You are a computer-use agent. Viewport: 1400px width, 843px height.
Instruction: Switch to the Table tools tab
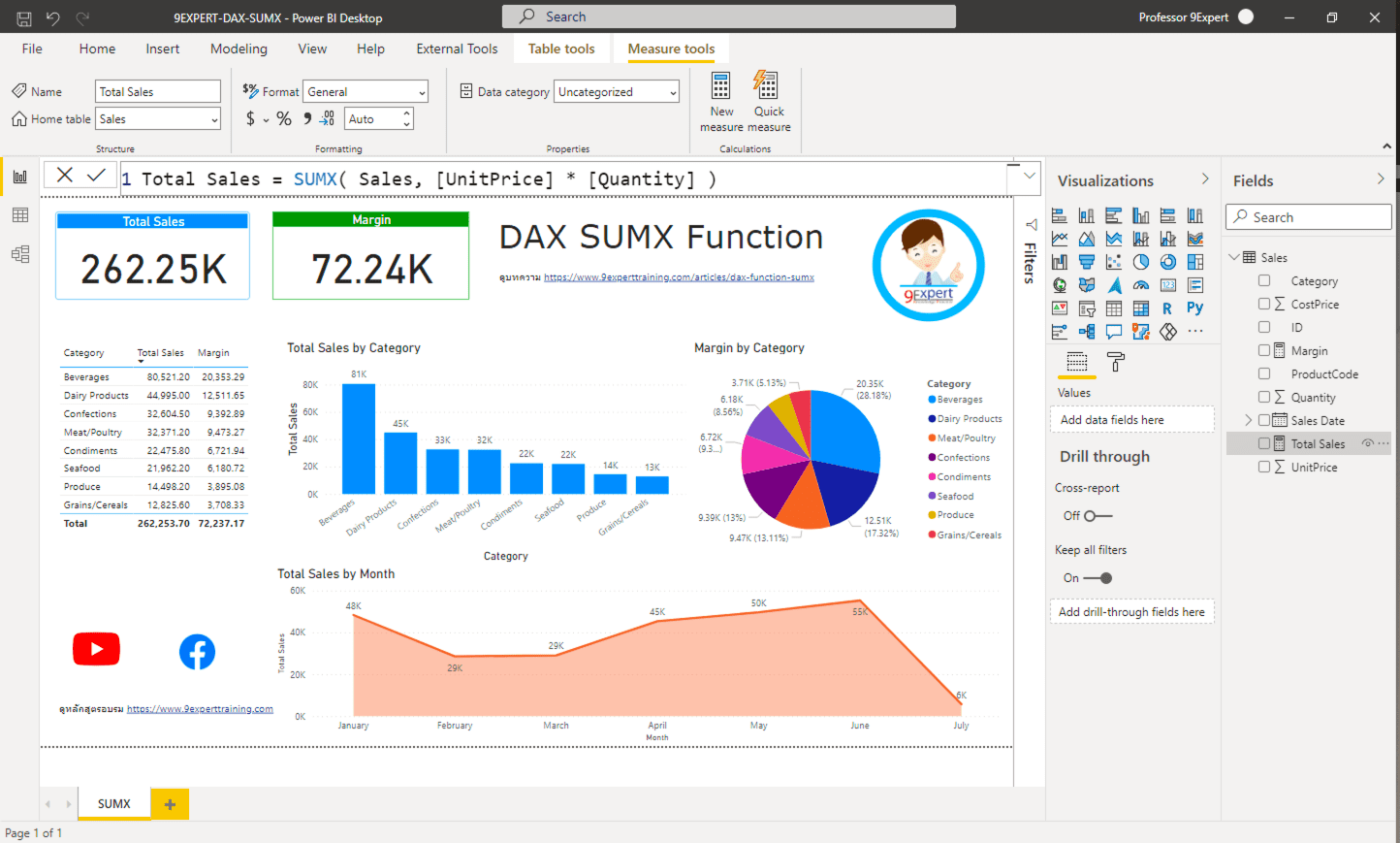[x=561, y=49]
